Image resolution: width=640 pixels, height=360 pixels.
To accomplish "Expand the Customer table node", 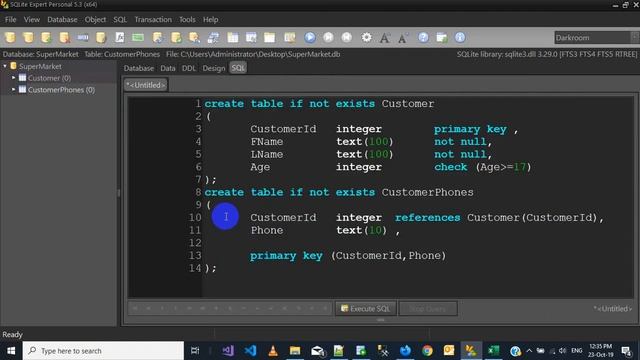I will pos(13,78).
